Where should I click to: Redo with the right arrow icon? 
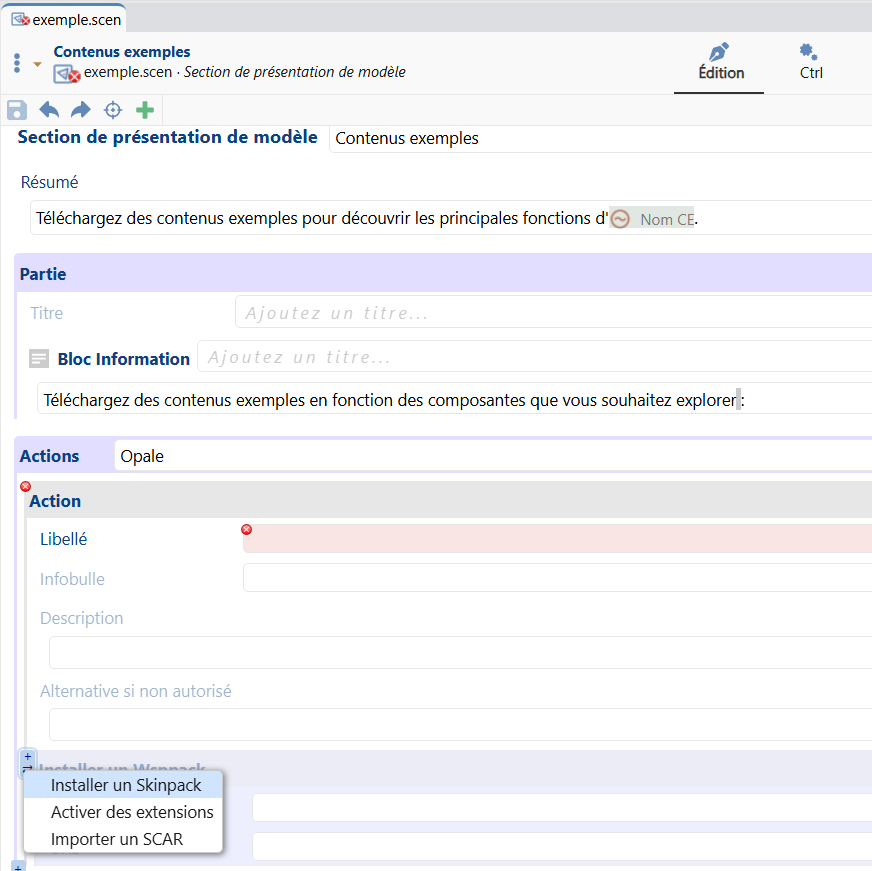(x=81, y=110)
